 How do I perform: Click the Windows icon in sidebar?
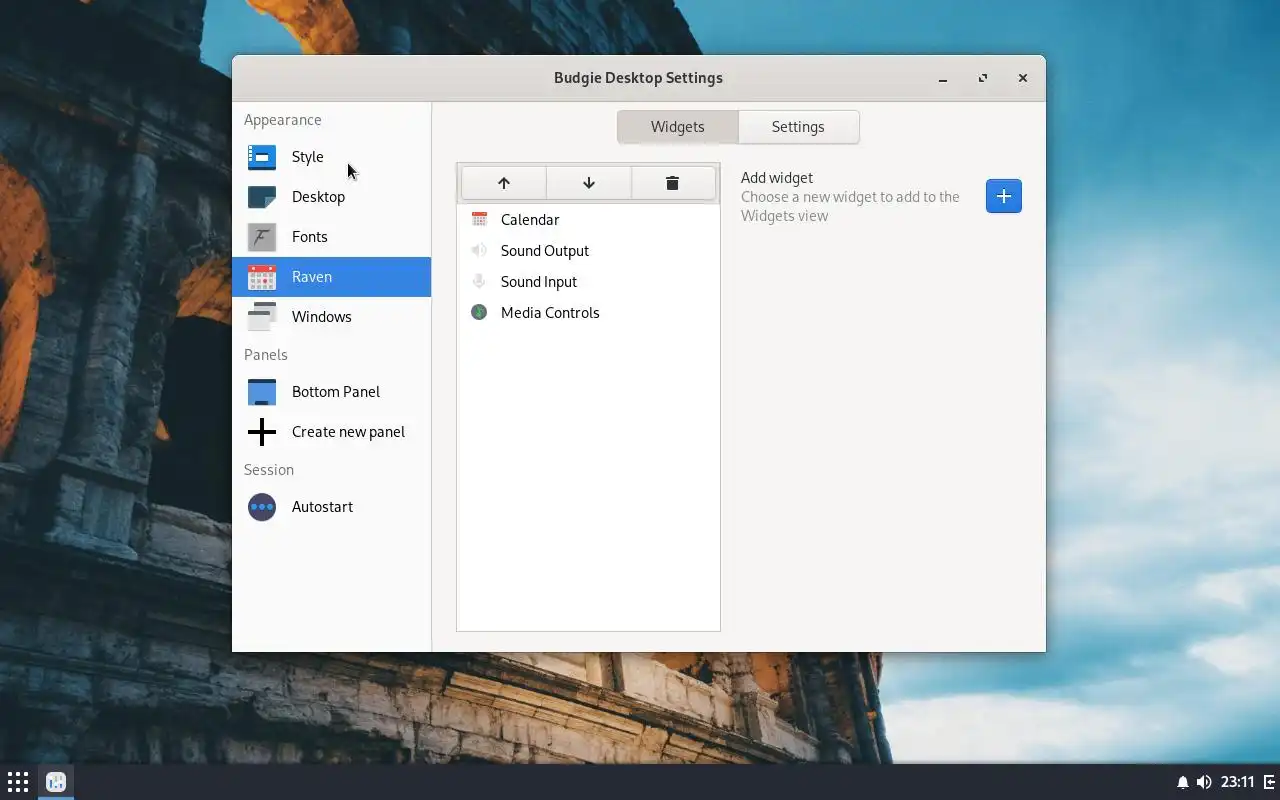click(x=262, y=317)
